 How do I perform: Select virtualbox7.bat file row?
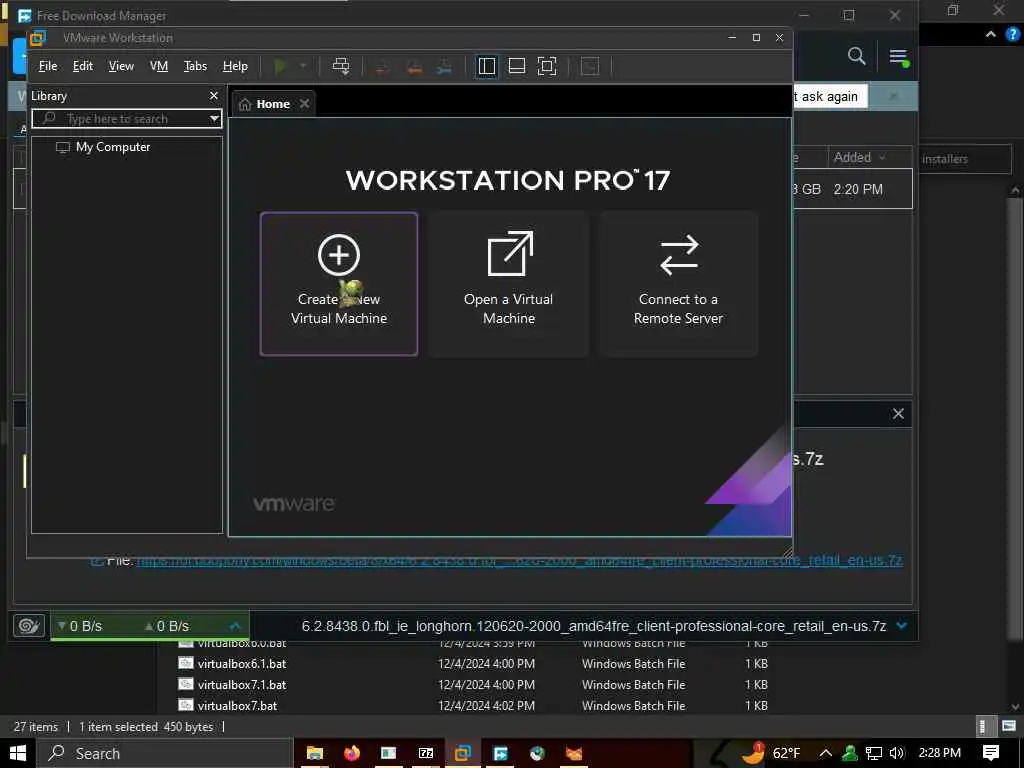coord(473,705)
